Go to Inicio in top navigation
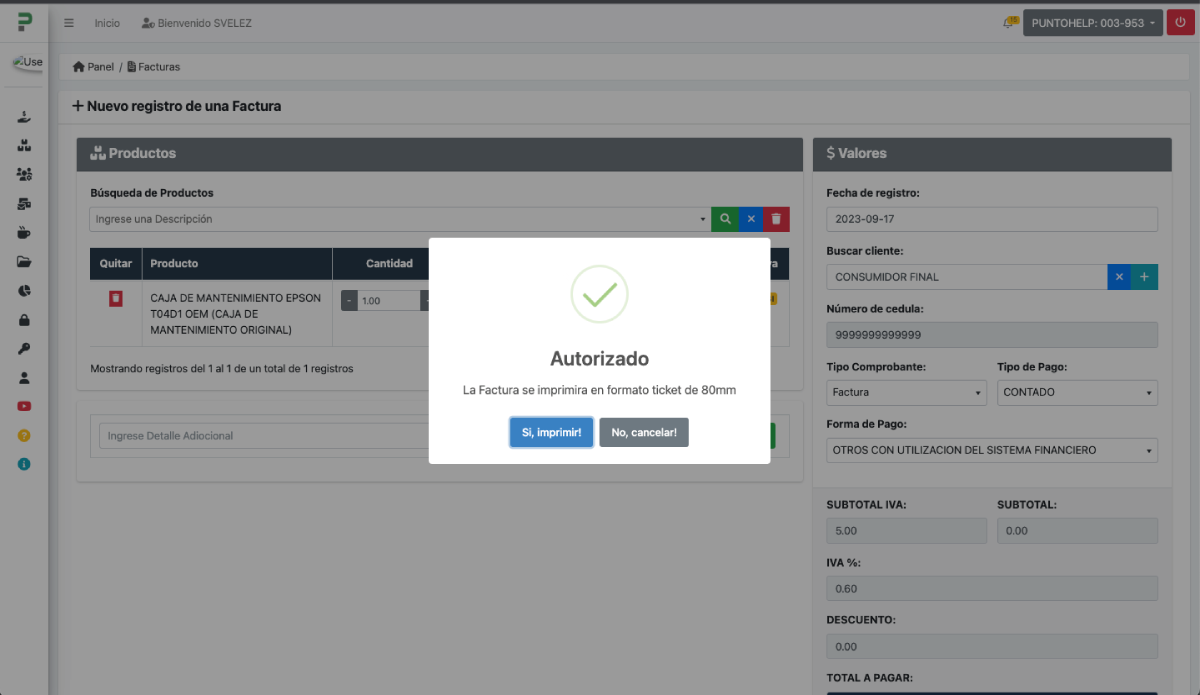This screenshot has height=695, width=1200. click(x=107, y=23)
